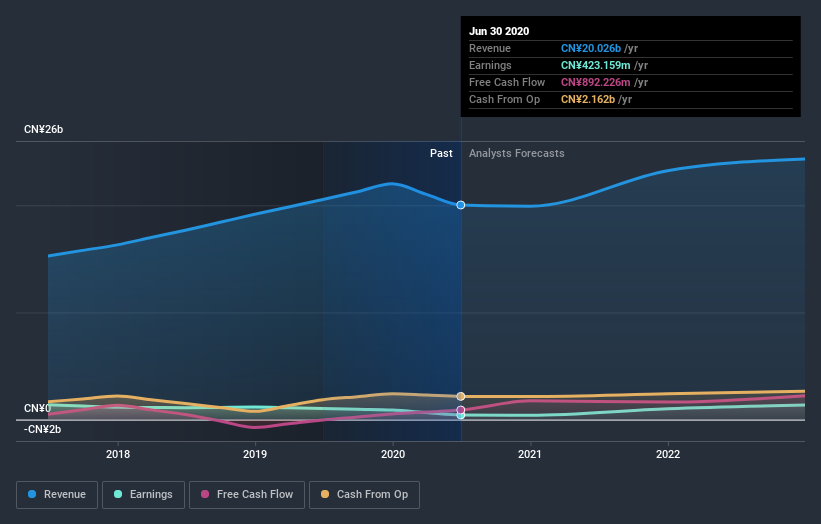Click the Past label on chart
This screenshot has height=524, width=821.
(x=441, y=153)
